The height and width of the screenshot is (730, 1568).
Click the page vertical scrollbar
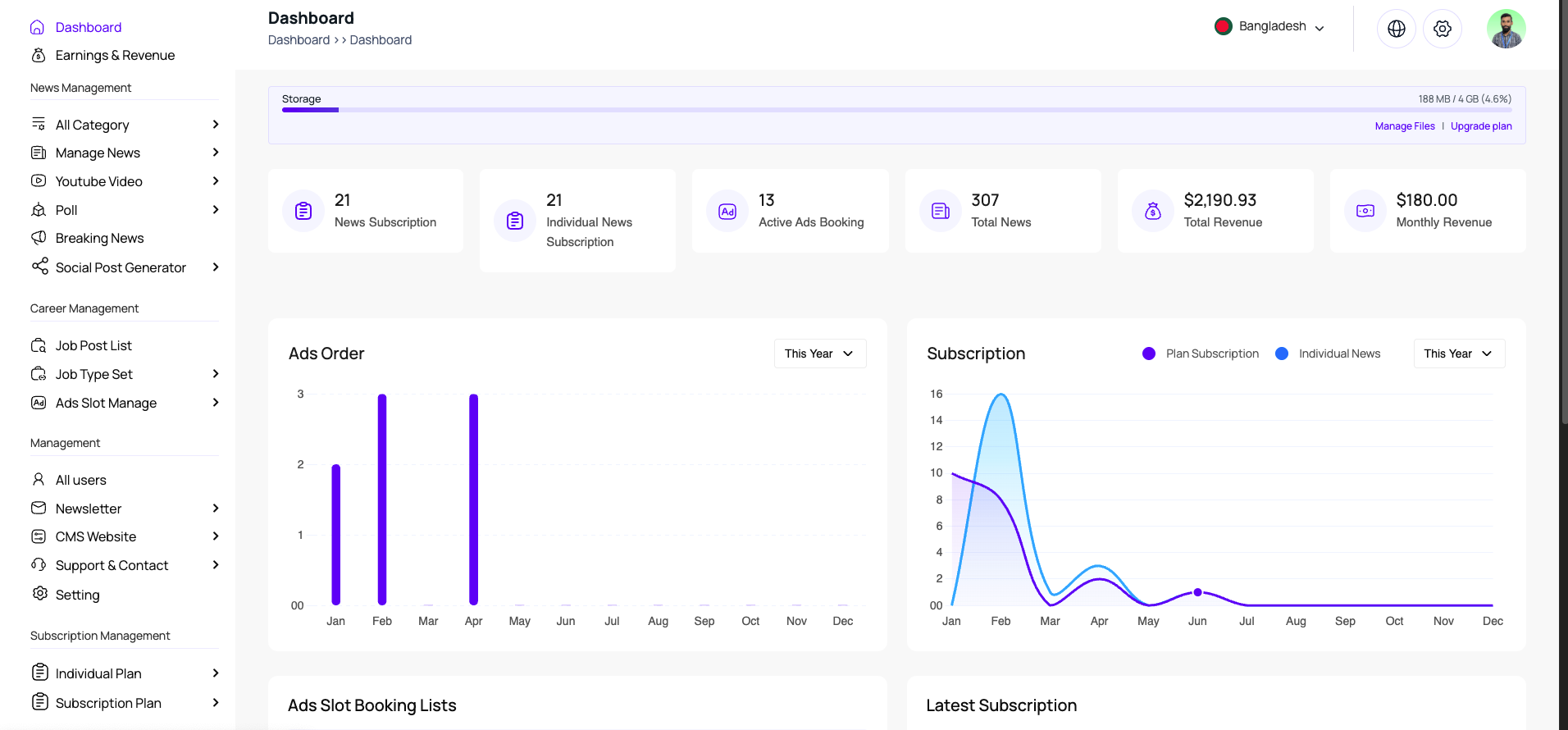click(x=1563, y=212)
